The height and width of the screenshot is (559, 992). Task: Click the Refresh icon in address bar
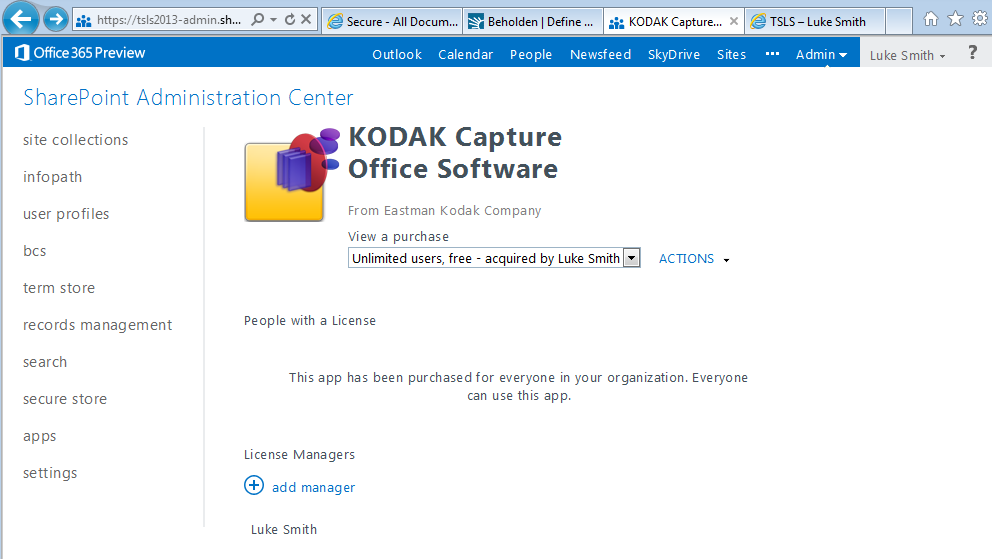coord(290,20)
